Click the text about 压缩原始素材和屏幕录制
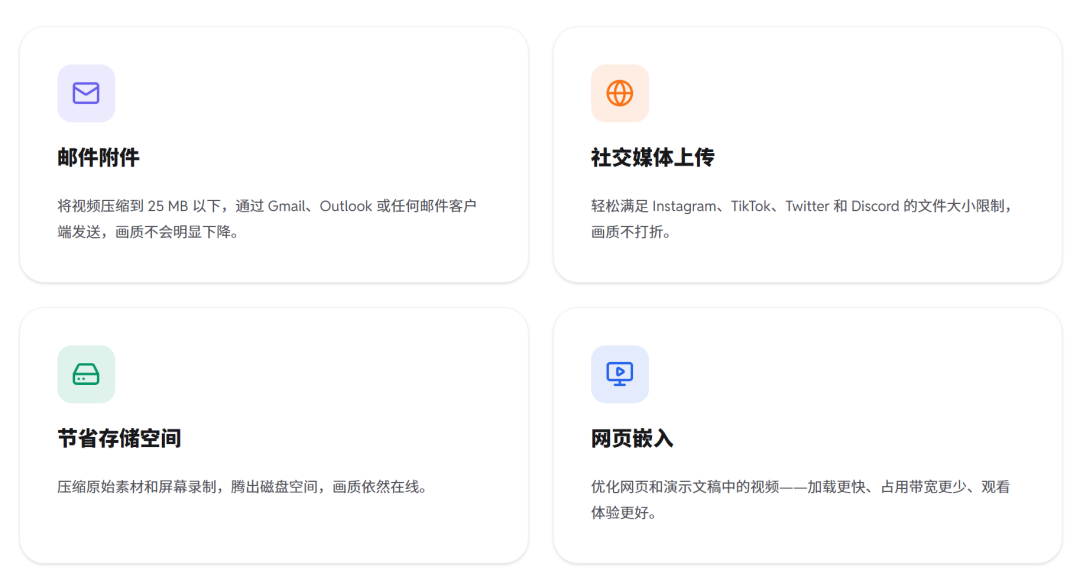1080x586 pixels. click(242, 487)
